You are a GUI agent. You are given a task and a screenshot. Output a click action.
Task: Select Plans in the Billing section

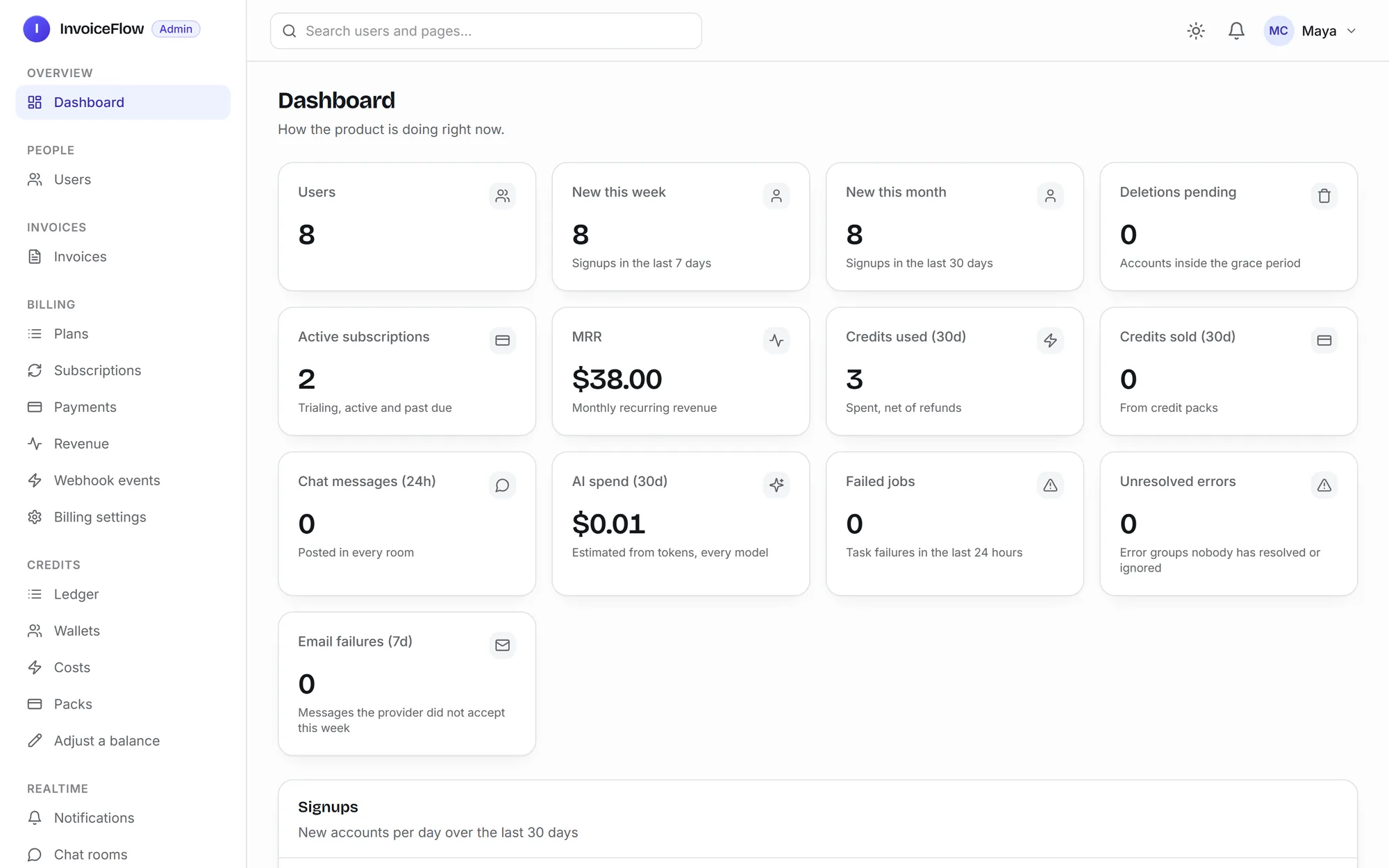[123, 333]
